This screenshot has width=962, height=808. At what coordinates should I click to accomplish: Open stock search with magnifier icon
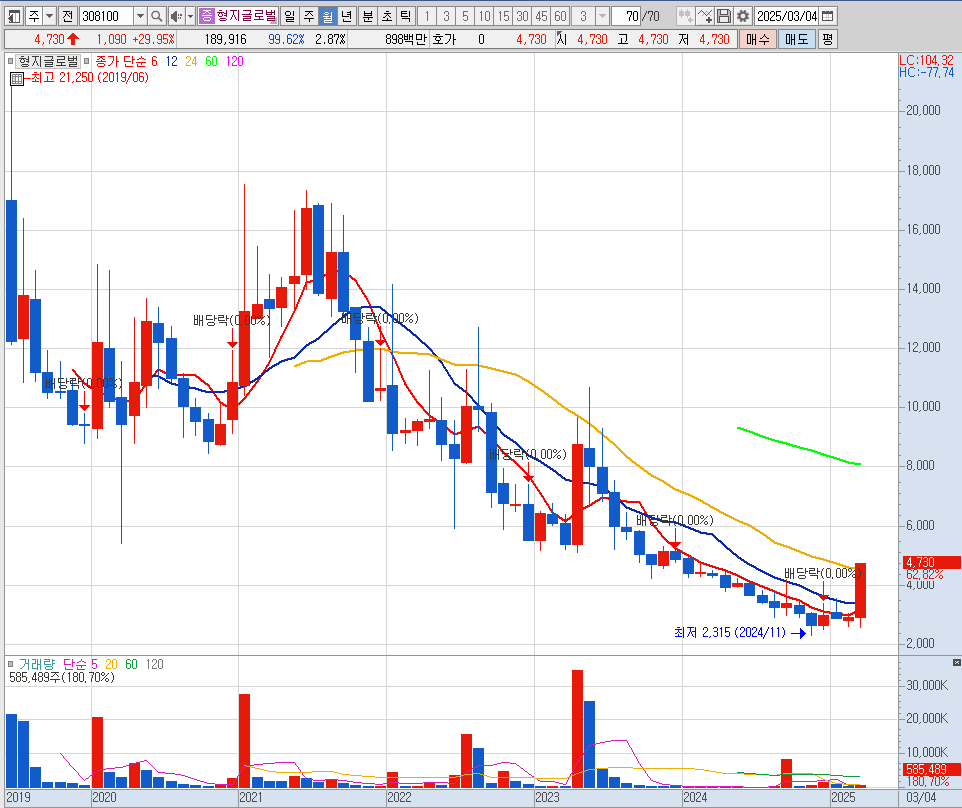[157, 16]
